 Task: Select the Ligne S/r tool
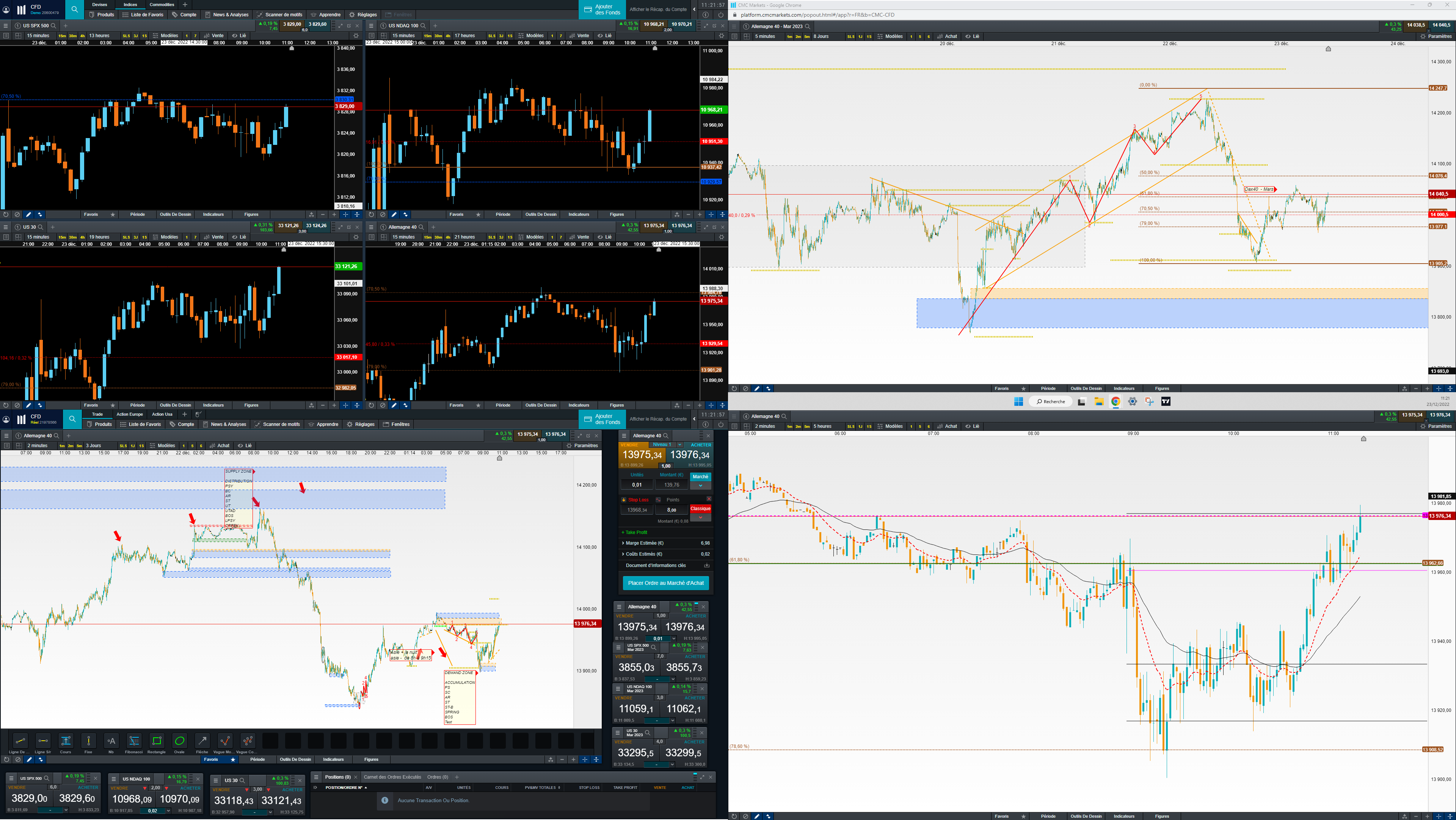click(x=43, y=741)
